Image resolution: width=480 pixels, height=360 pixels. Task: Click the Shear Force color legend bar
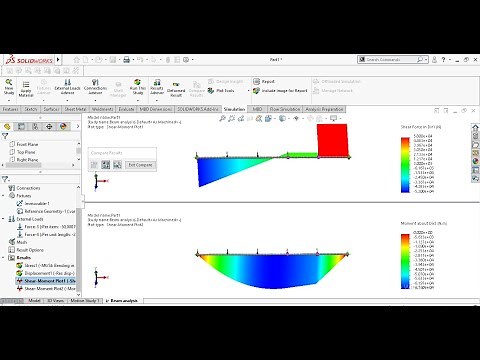[405, 165]
